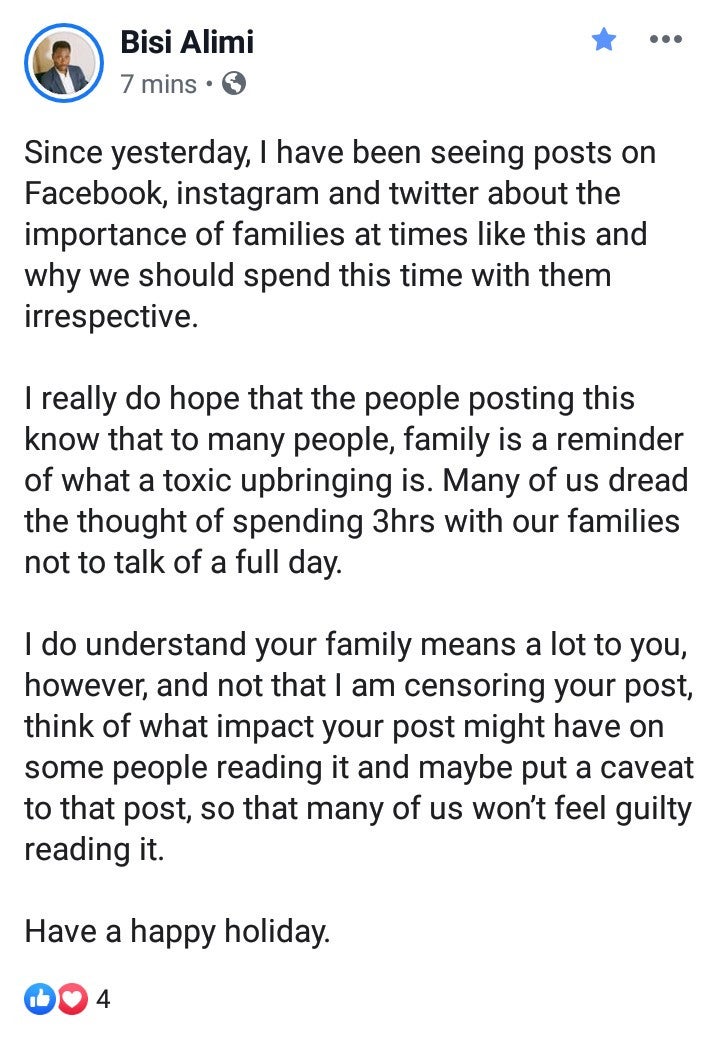View the reaction count of 4
The image size is (720, 1041).
point(103,999)
